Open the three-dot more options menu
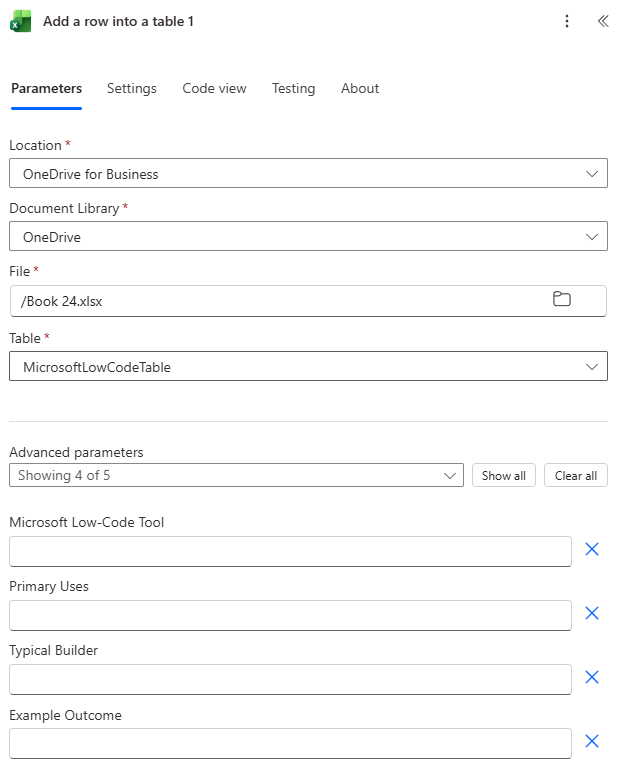 pos(566,21)
